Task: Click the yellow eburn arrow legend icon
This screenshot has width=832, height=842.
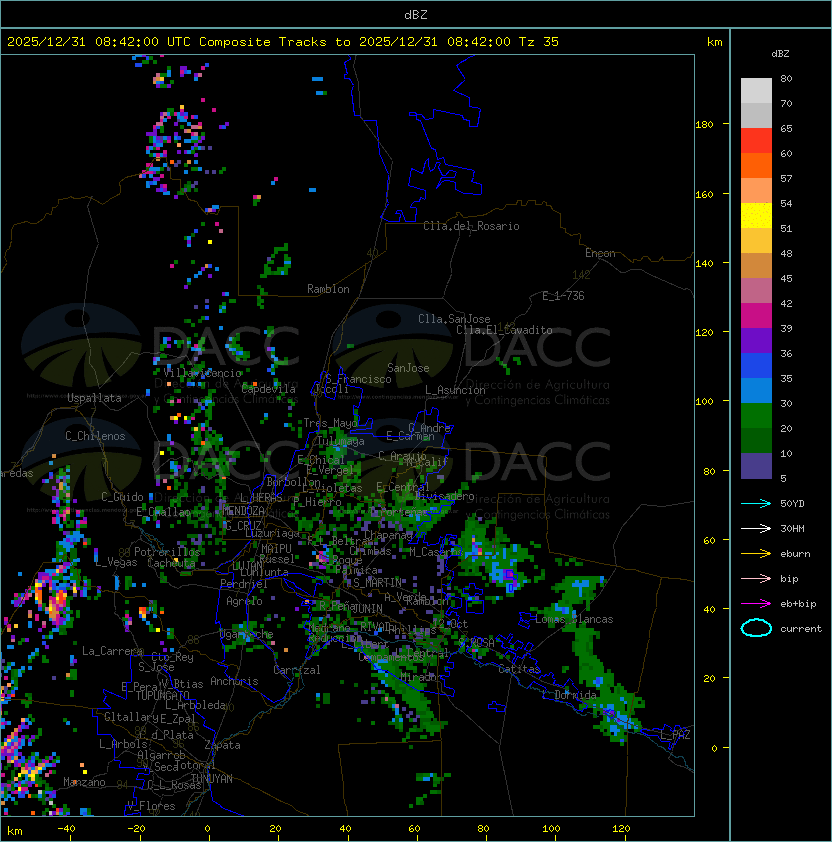Action: (x=756, y=553)
